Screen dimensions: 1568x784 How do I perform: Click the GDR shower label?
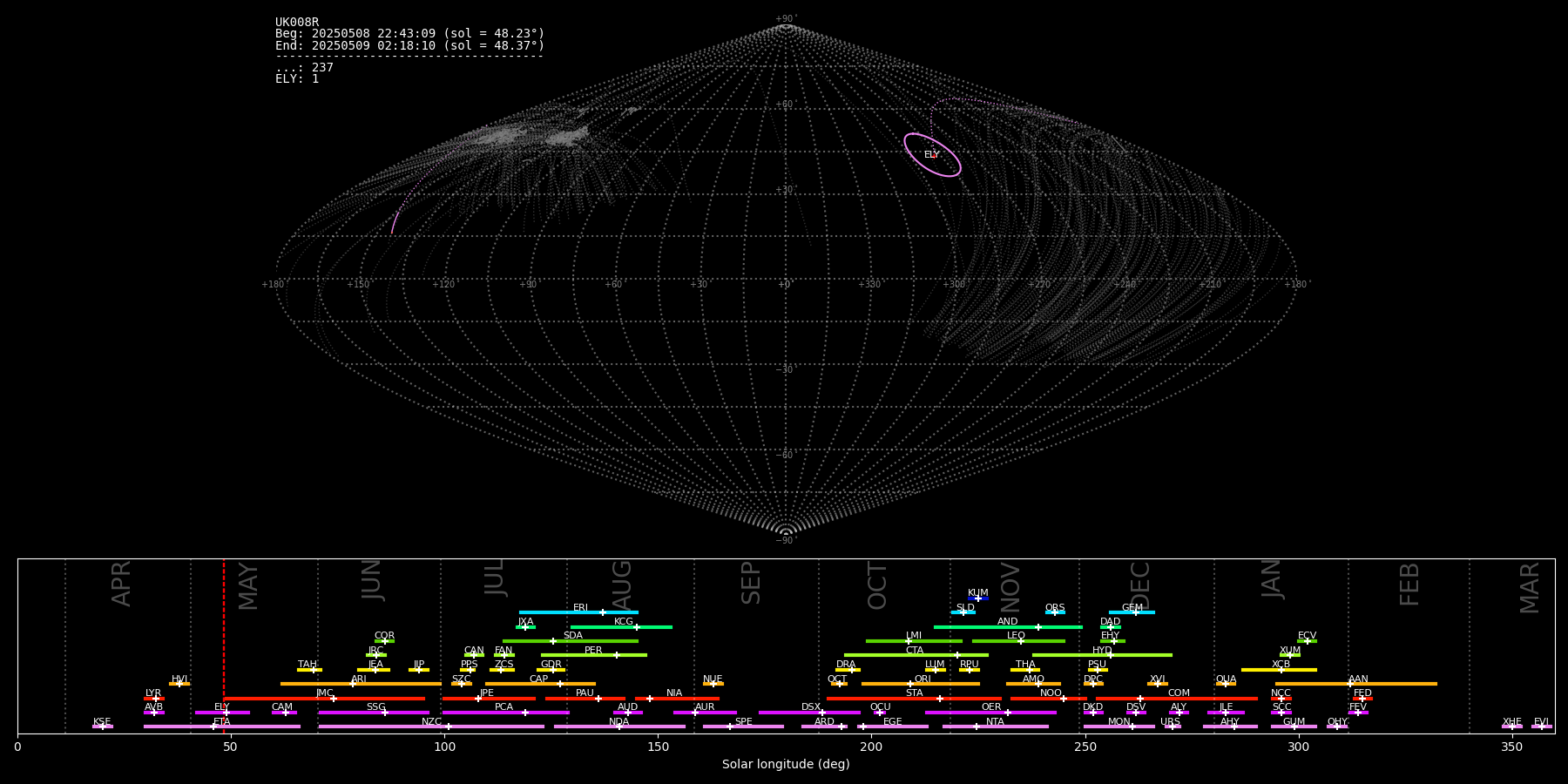click(x=551, y=665)
